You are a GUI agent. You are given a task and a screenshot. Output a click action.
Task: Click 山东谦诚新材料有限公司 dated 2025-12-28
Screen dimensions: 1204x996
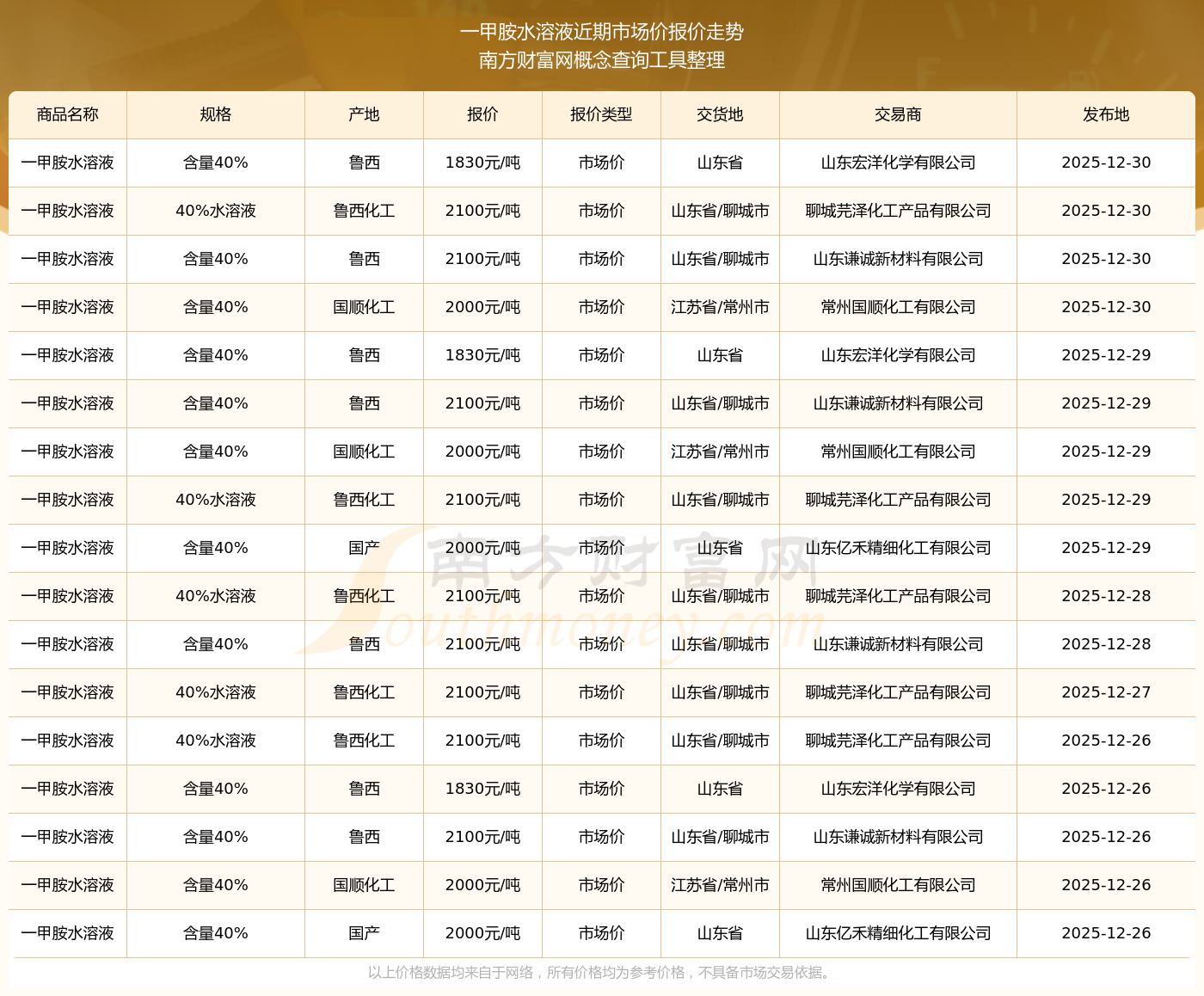[898, 644]
